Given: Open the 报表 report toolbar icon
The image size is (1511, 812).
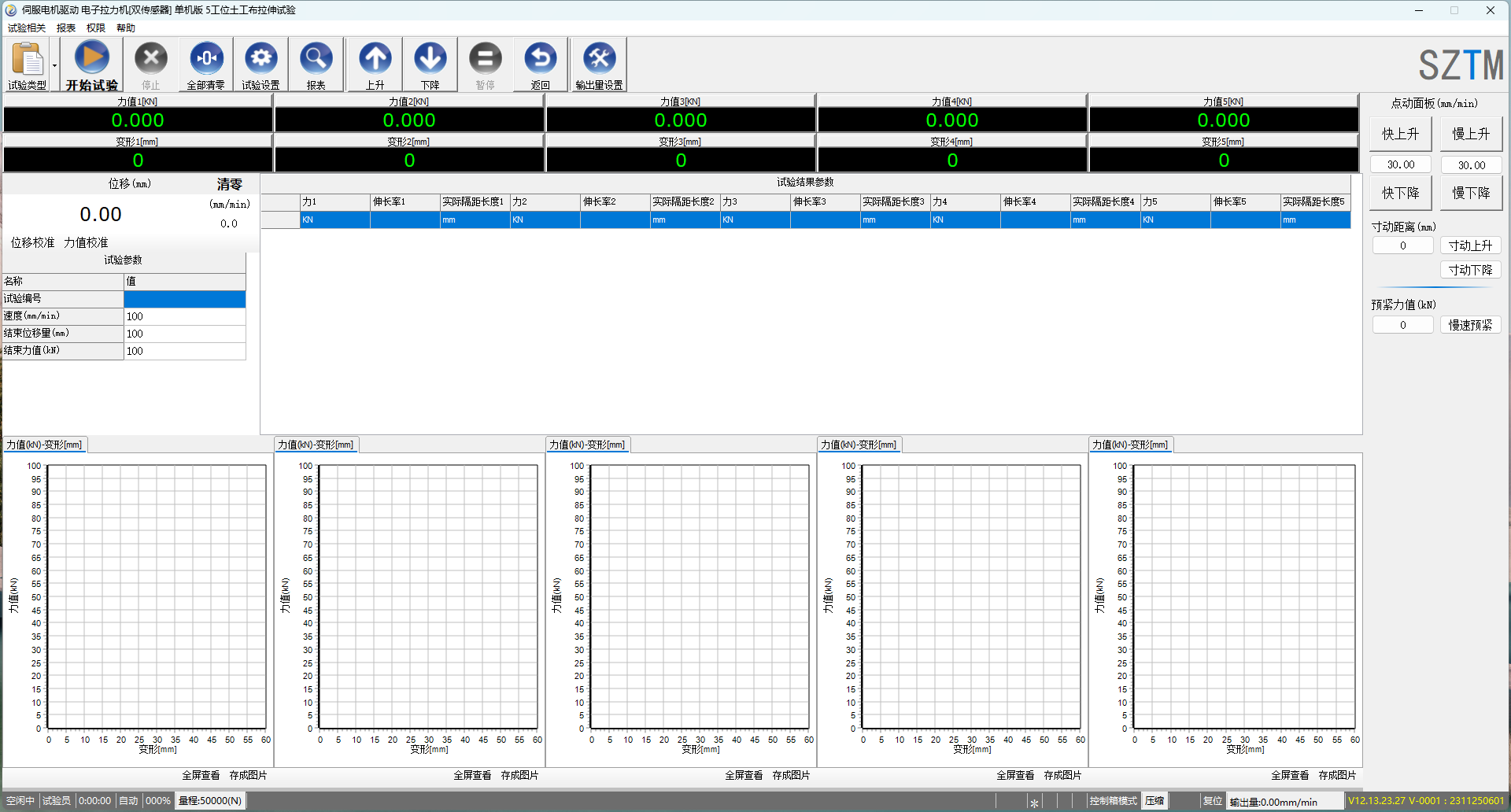Looking at the screenshot, I should click(x=316, y=65).
